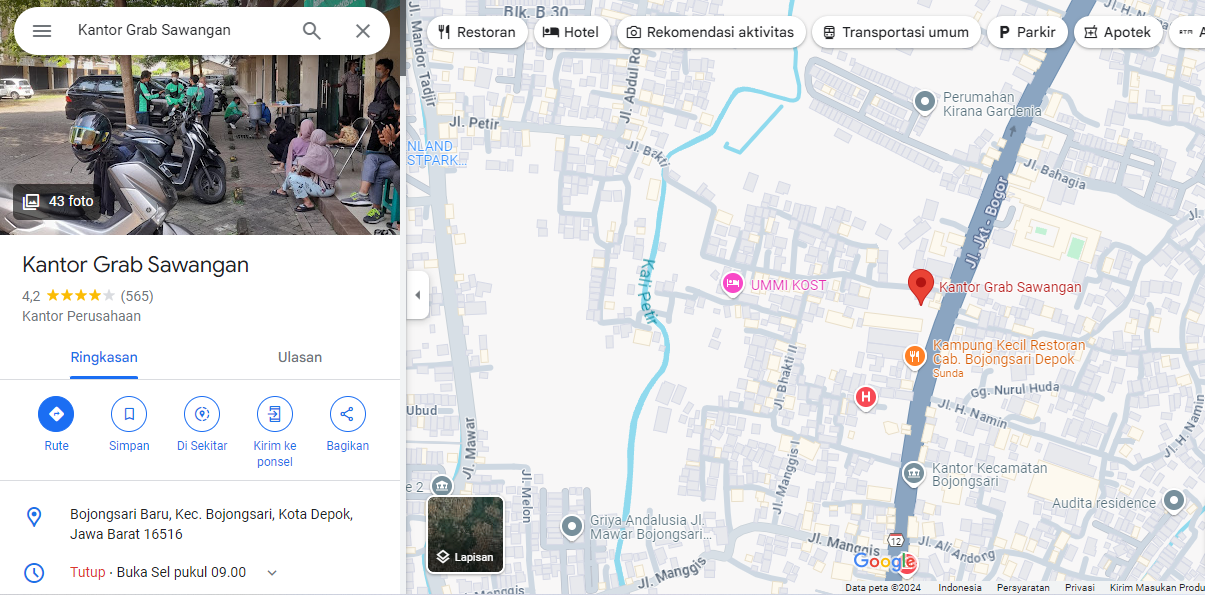Click the Rute directions icon

pyautogui.click(x=56, y=414)
